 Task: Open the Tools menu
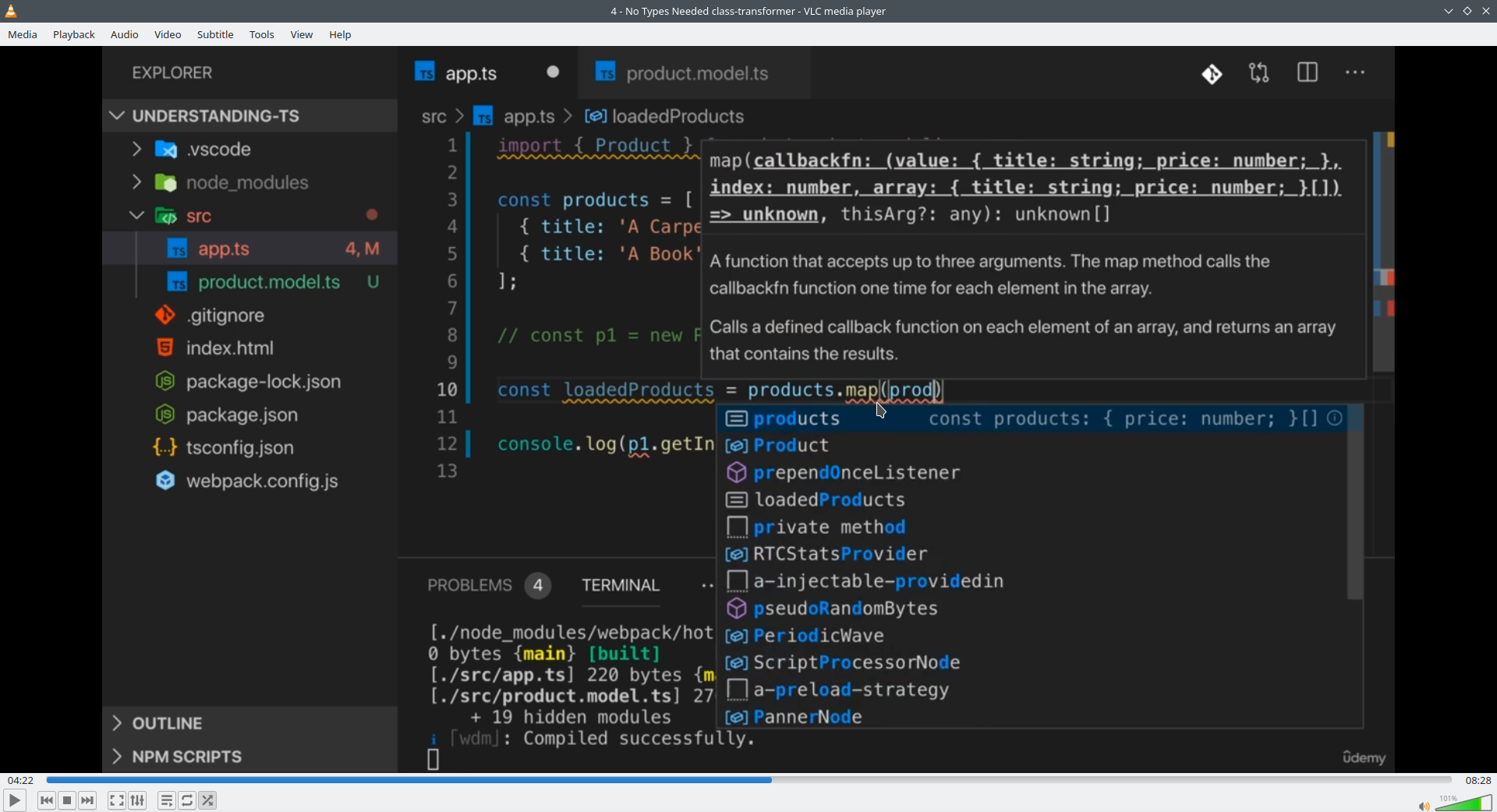(x=262, y=35)
